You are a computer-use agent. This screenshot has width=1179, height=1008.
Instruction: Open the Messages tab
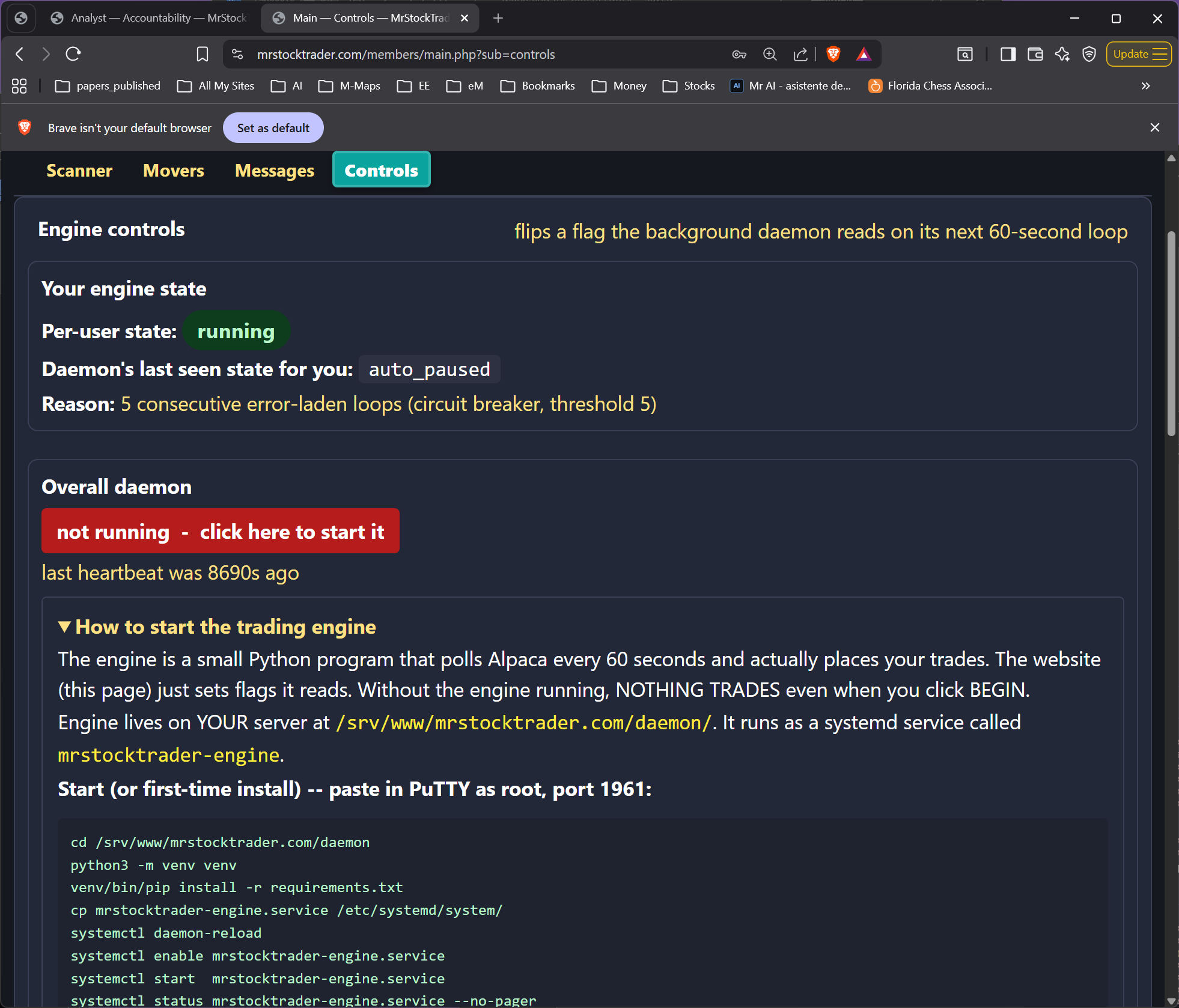[275, 171]
